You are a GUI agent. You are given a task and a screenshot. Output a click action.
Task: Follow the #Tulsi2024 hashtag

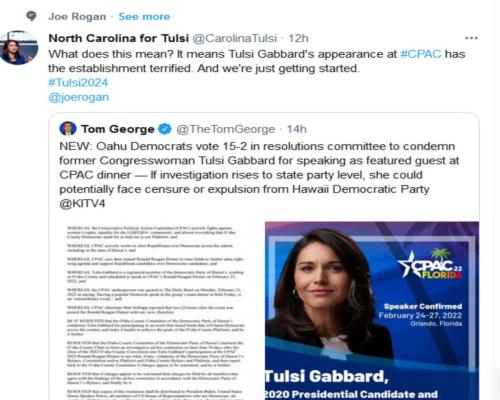coord(78,83)
